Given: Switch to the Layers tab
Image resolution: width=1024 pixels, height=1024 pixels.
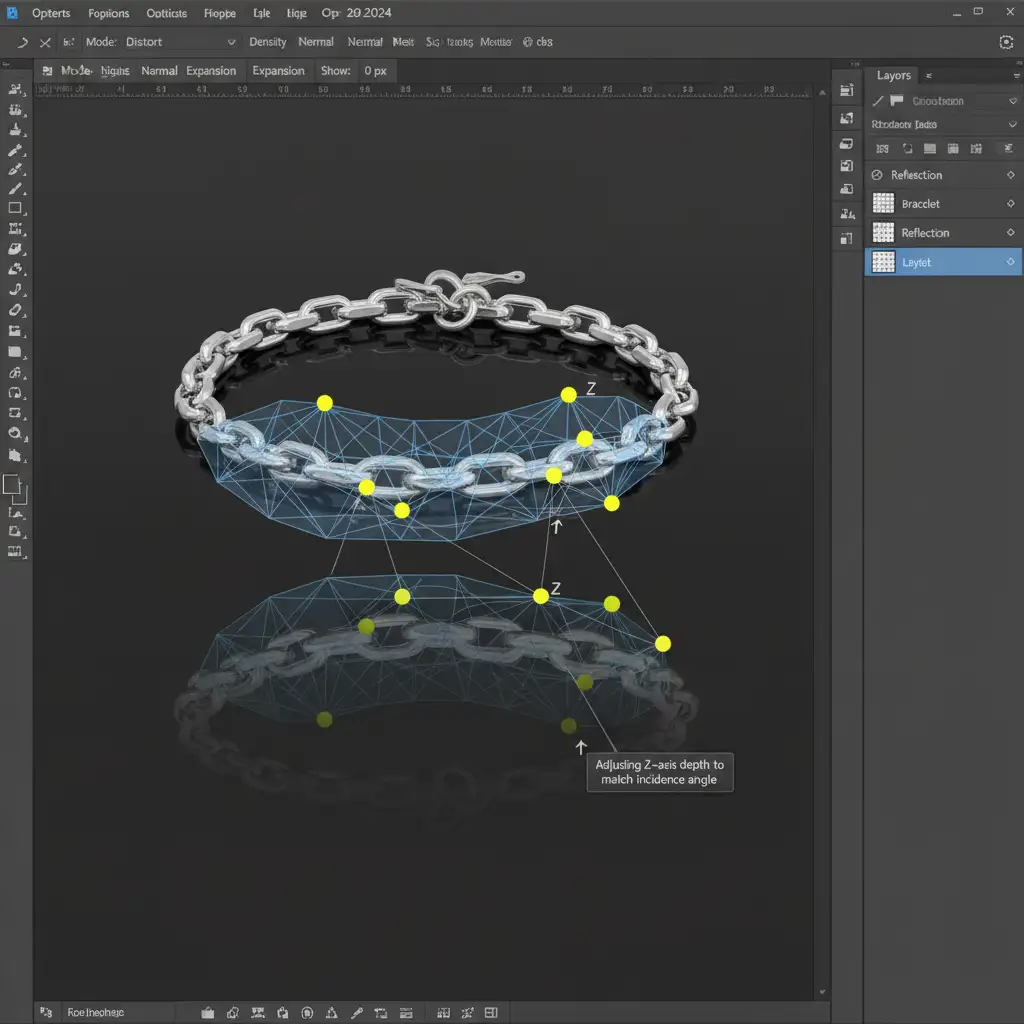Looking at the screenshot, I should click(893, 76).
